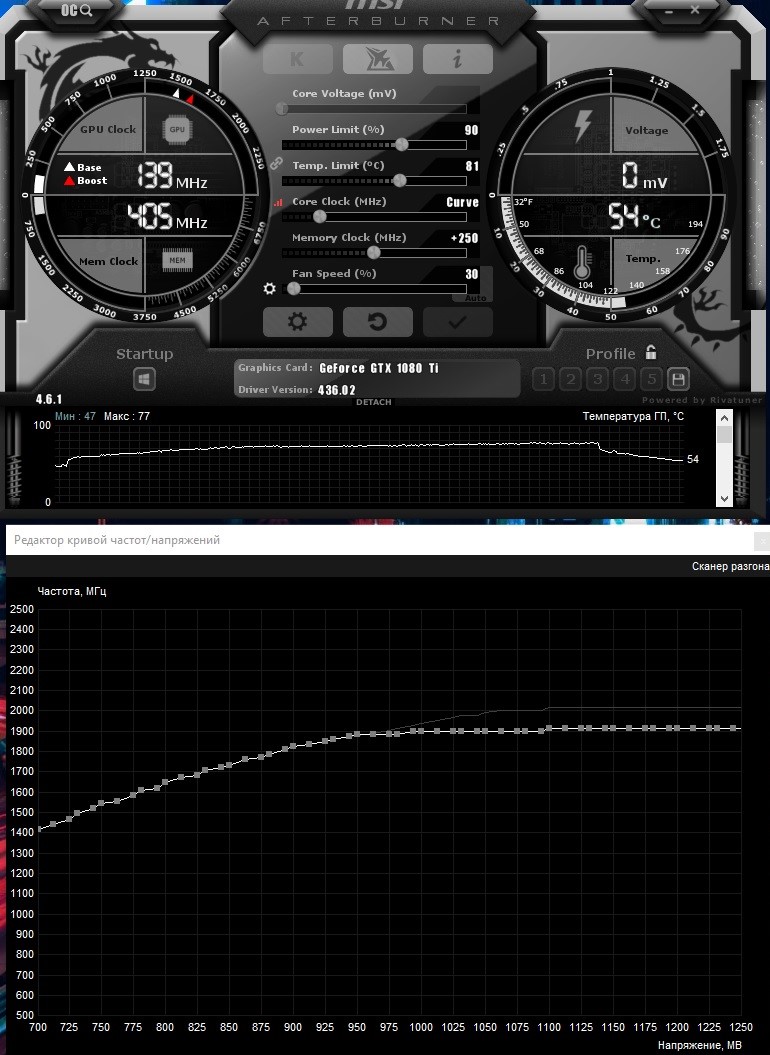
Task: Open the curve editor bars icon
Action: [x=278, y=202]
